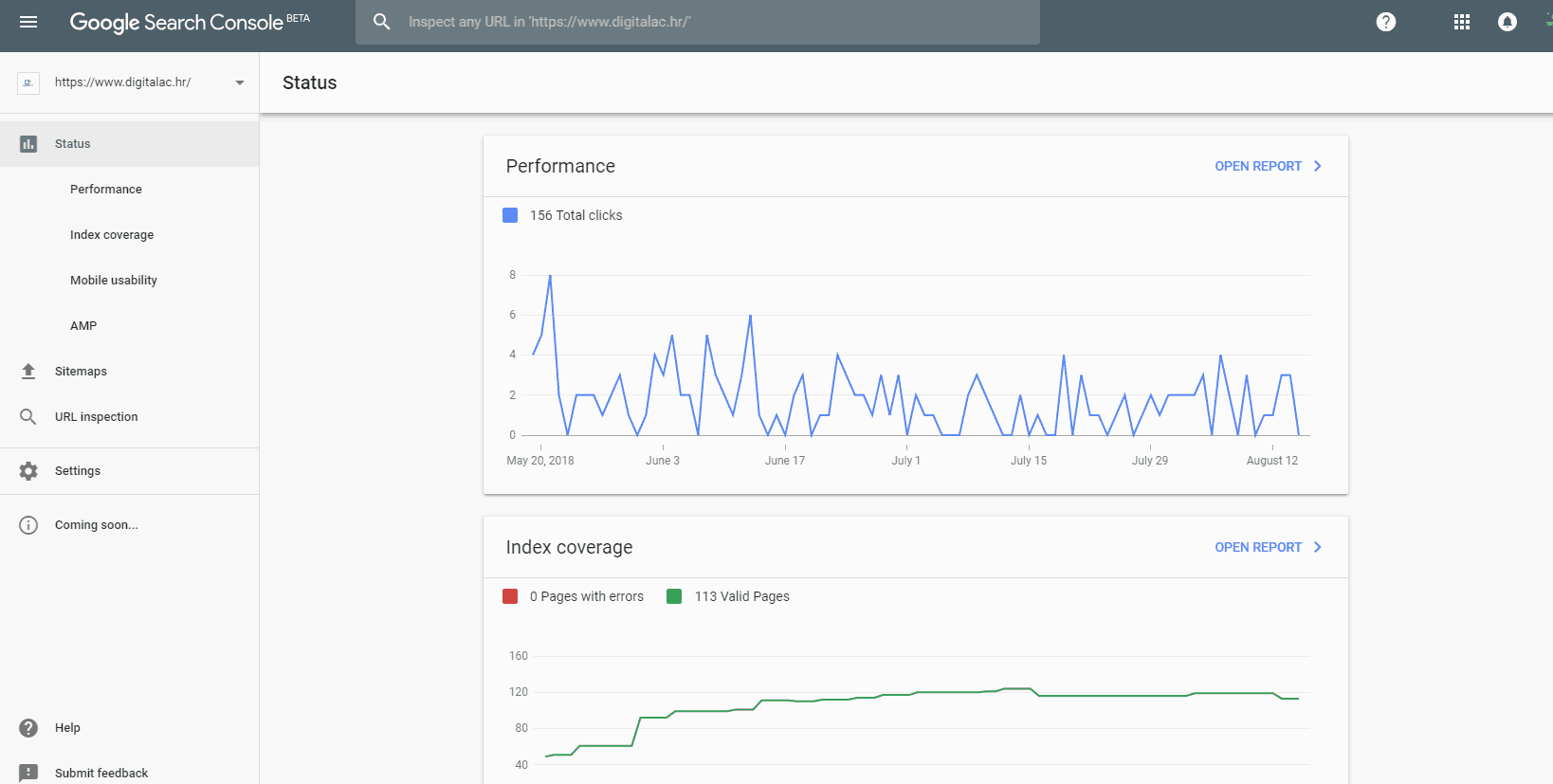Click the Coming soon info icon
This screenshot has width=1553, height=784.
point(28,525)
